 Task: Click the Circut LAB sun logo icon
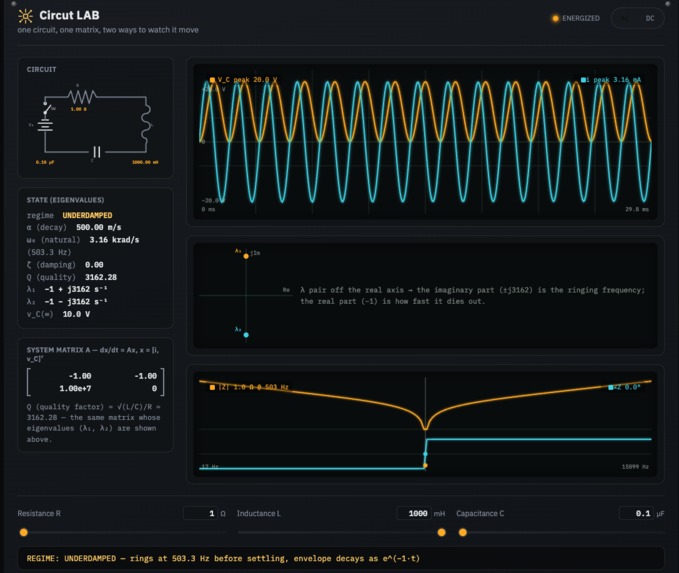tap(25, 16)
